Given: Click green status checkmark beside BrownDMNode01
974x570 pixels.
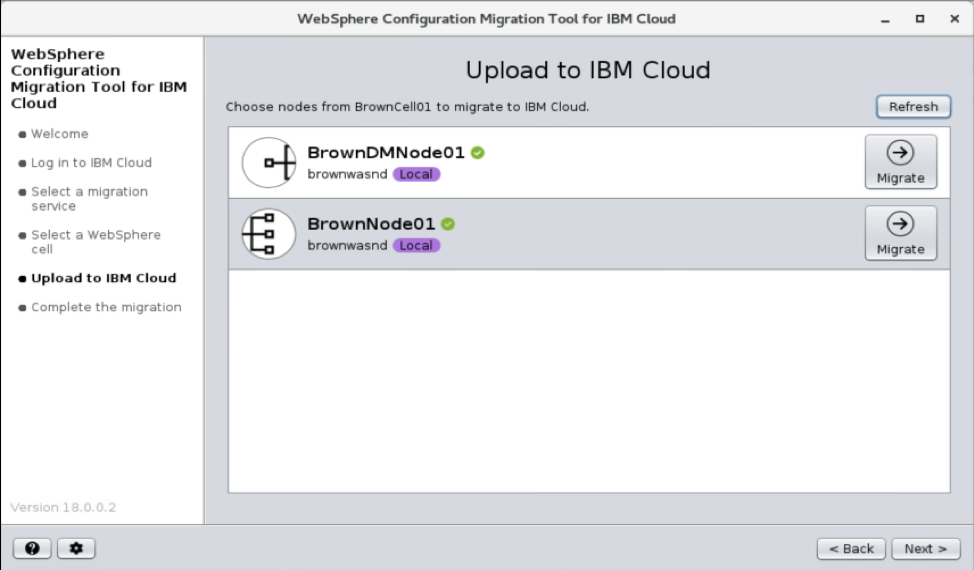Looking at the screenshot, I should pyautogui.click(x=478, y=153).
